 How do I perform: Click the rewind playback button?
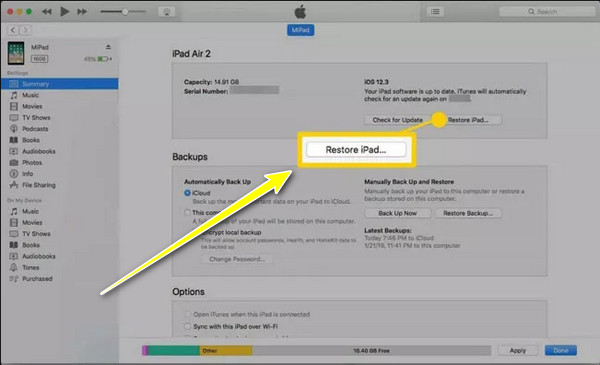click(x=47, y=12)
